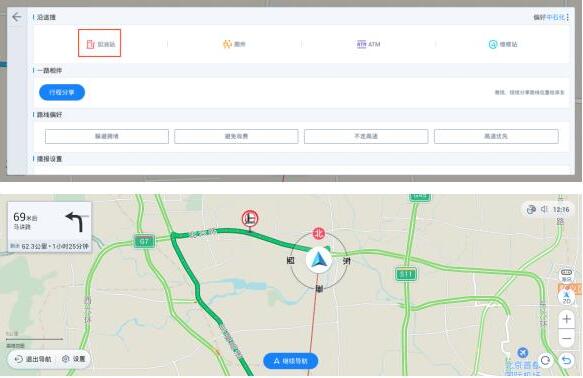Toggle the 避免收费 avoid tolls preference
Image resolution: width=583 pixels, height=378 pixels.
click(236, 136)
